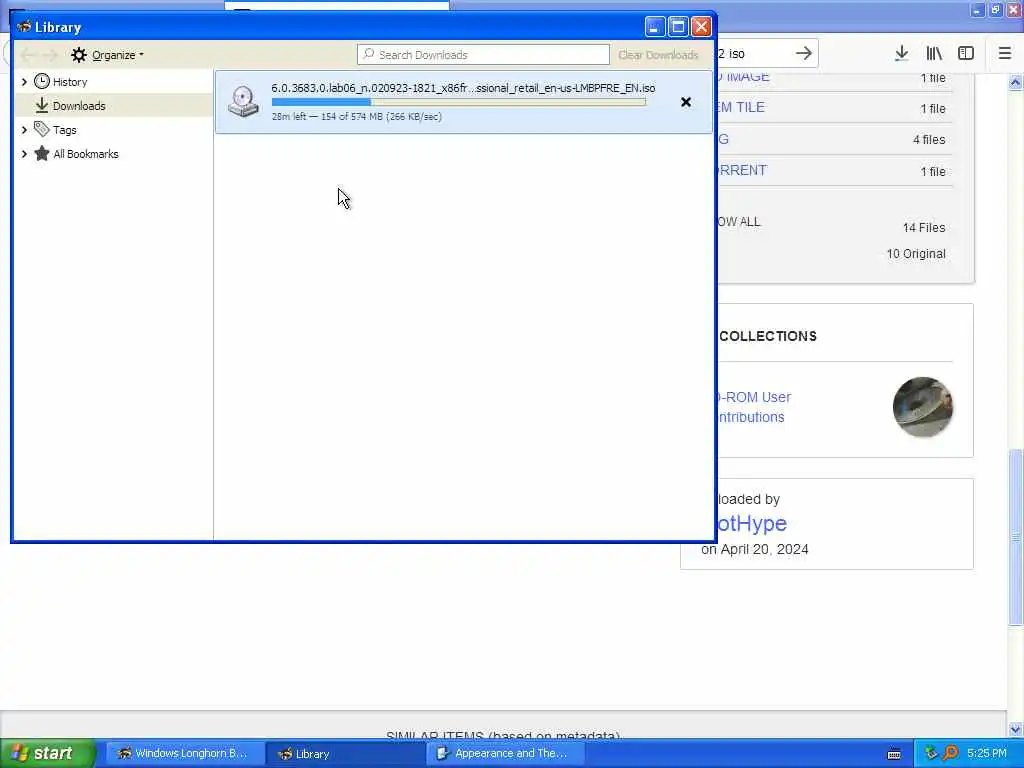
Task: Click the browser vertical scrollbar thumb
Action: [1015, 537]
